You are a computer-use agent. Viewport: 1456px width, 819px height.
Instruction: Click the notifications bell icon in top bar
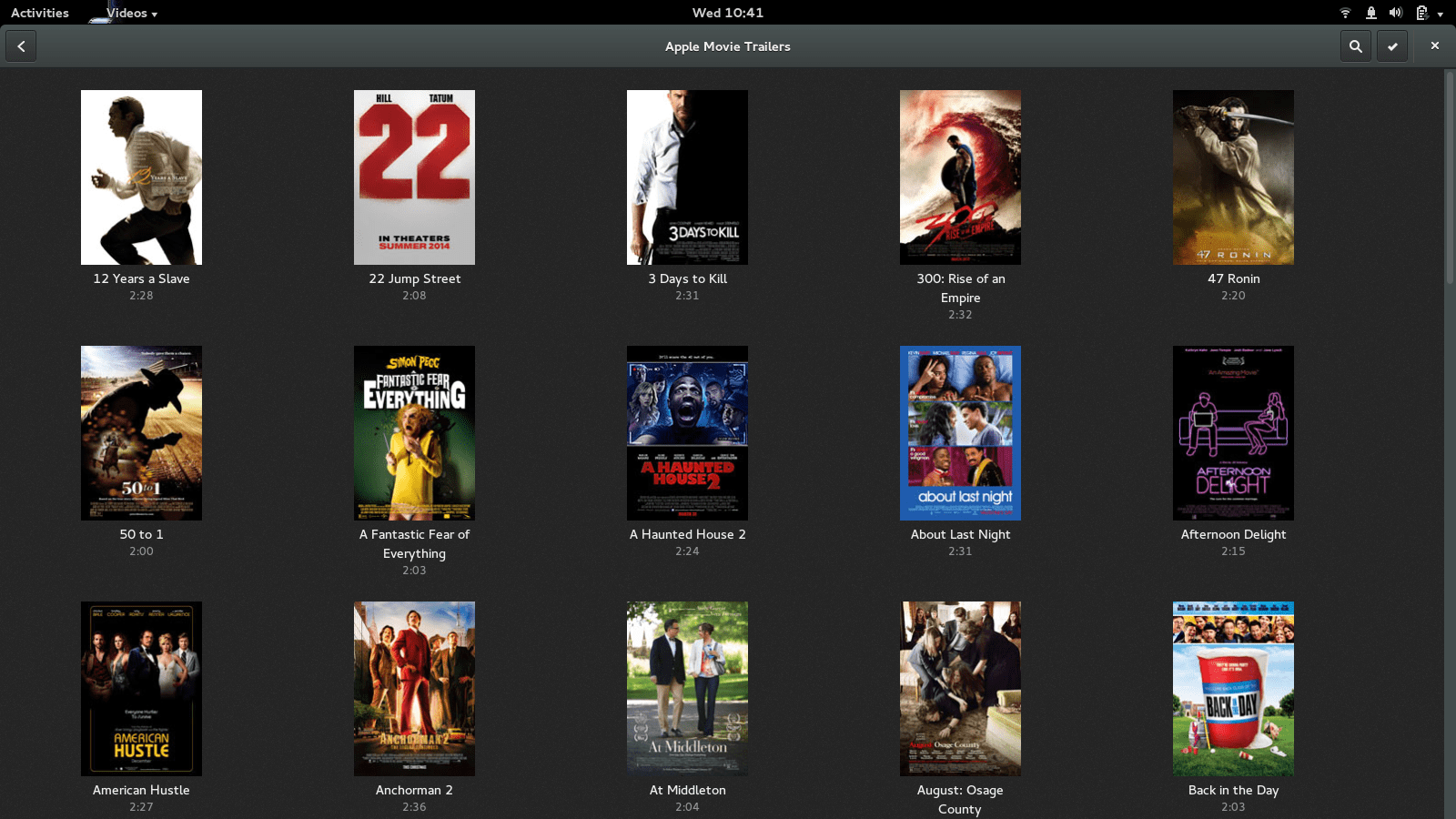1370,13
